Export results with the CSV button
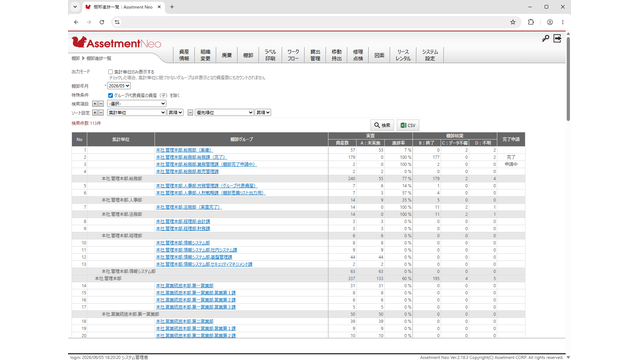 tap(408, 125)
